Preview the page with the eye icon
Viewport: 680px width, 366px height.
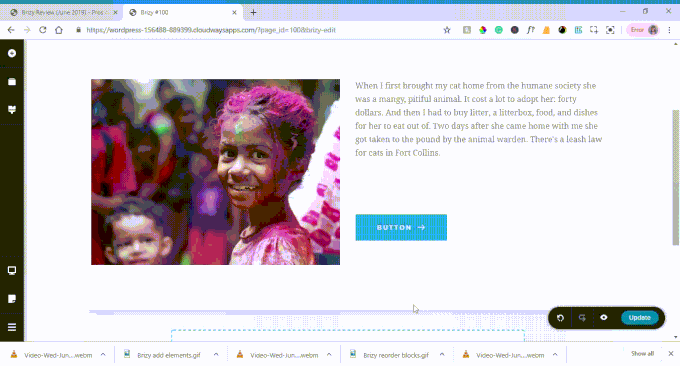pos(604,317)
